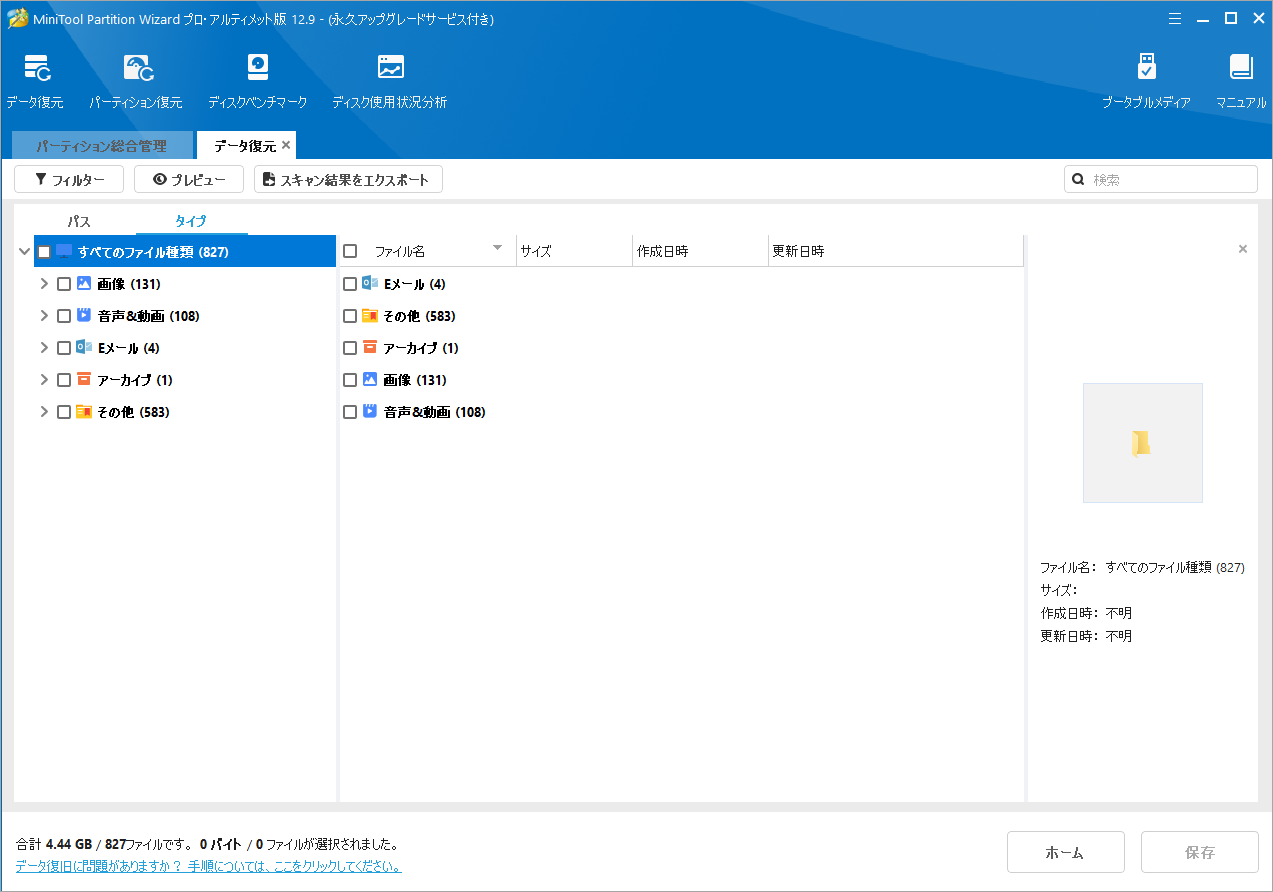The width and height of the screenshot is (1273, 892).
Task: Select the 画像 (131) tree row
Action: click(185, 284)
